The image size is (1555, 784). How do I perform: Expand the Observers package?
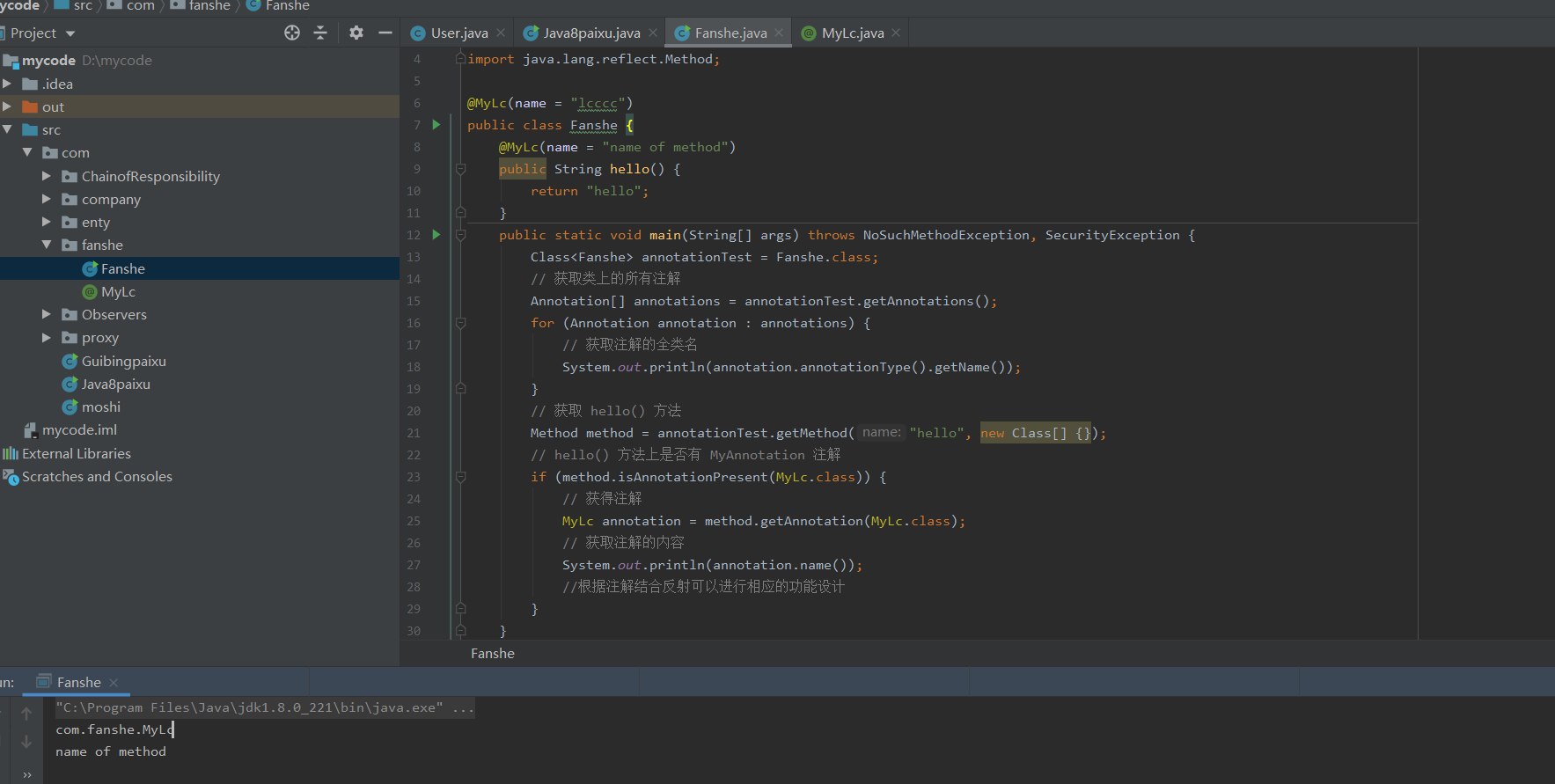47,314
